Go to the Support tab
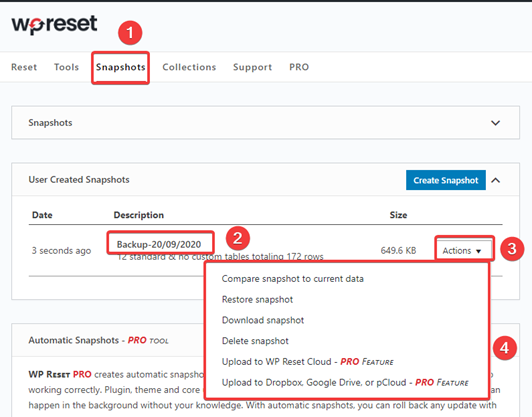532x417 pixels. 252,67
